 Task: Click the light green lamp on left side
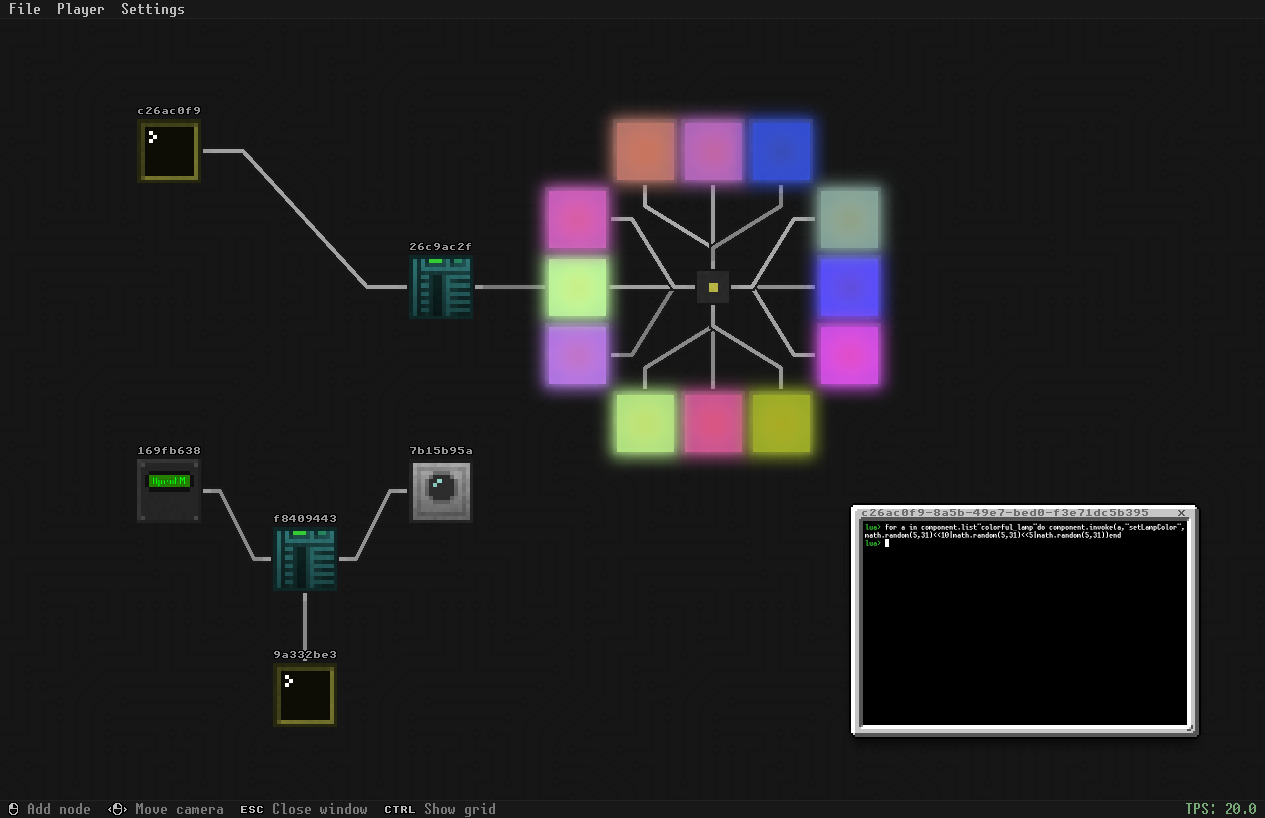577,287
